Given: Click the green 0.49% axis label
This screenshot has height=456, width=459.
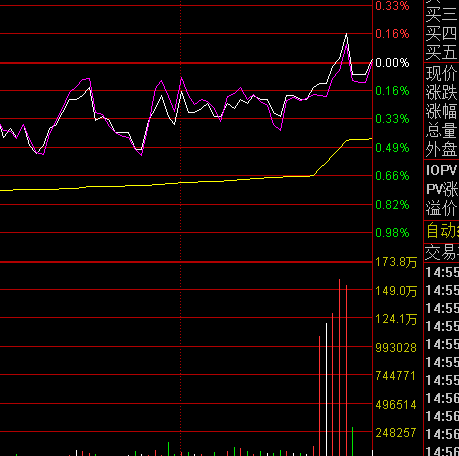Looking at the screenshot, I should point(392,147).
